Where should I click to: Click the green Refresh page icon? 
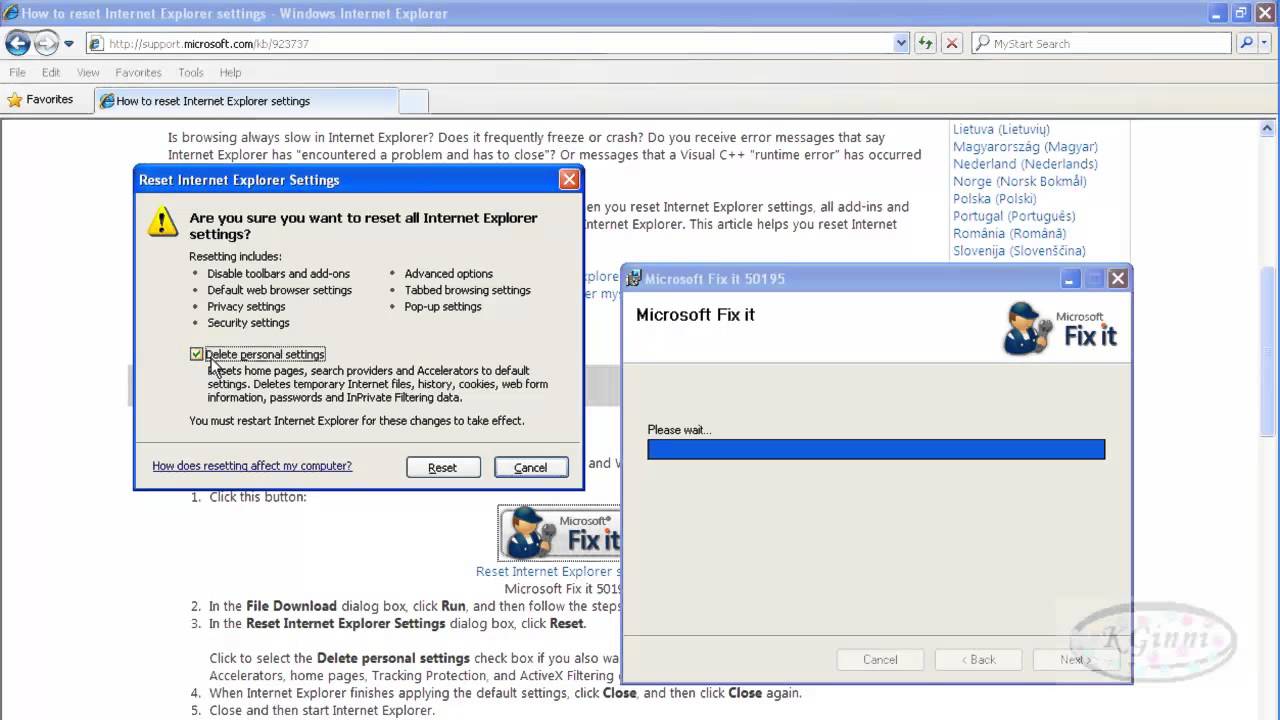(926, 44)
